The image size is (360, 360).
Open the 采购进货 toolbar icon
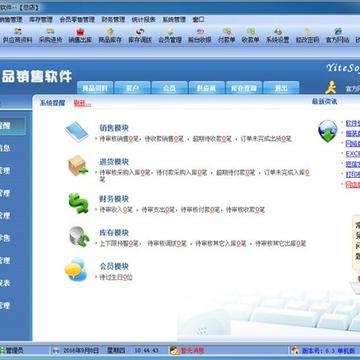pyautogui.click(x=51, y=36)
